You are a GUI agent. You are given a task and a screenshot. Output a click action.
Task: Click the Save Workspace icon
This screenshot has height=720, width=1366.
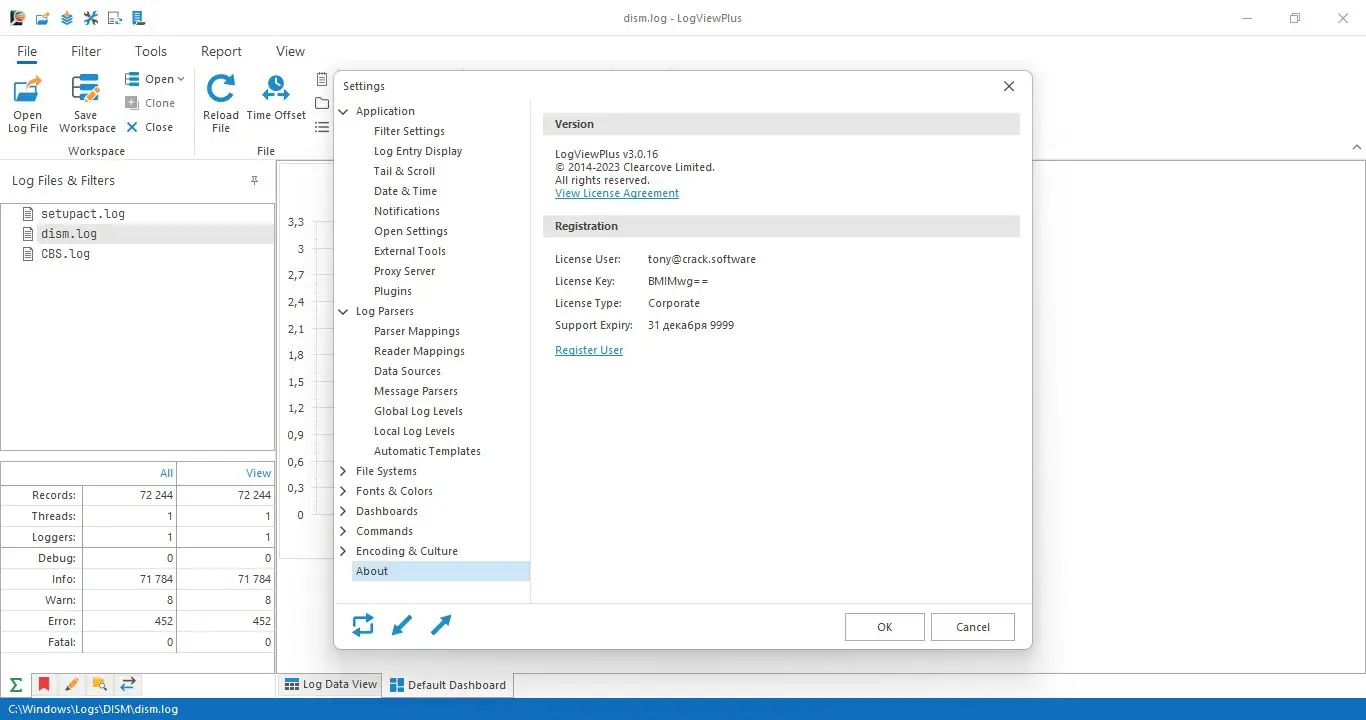click(87, 90)
